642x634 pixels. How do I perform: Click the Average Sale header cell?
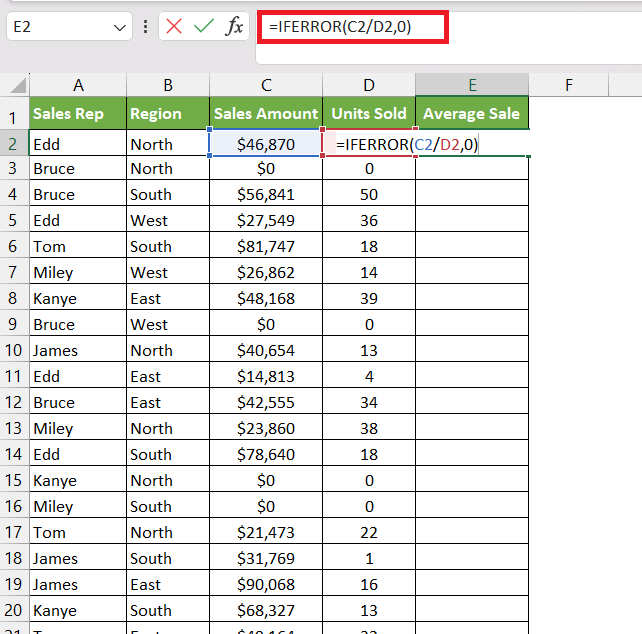[471, 114]
